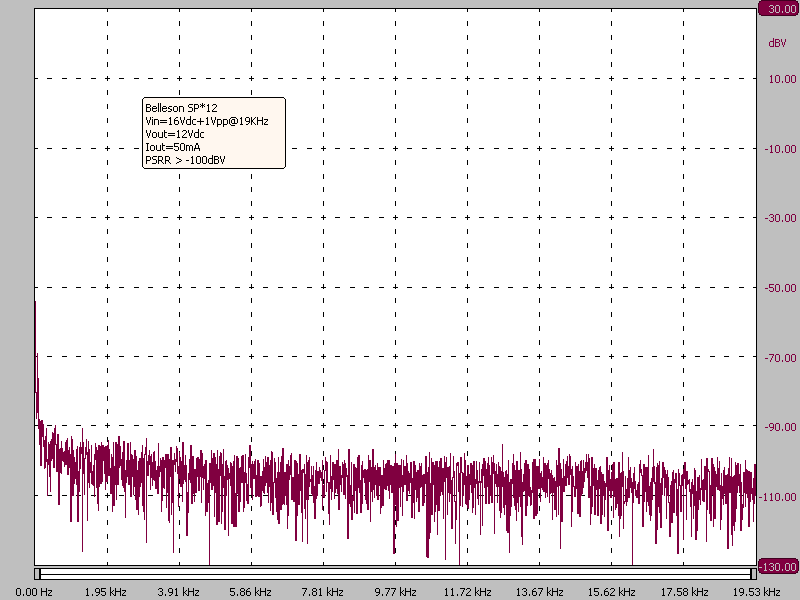
Task: Click the 7.81 kHz frequency label
Action: [322, 592]
